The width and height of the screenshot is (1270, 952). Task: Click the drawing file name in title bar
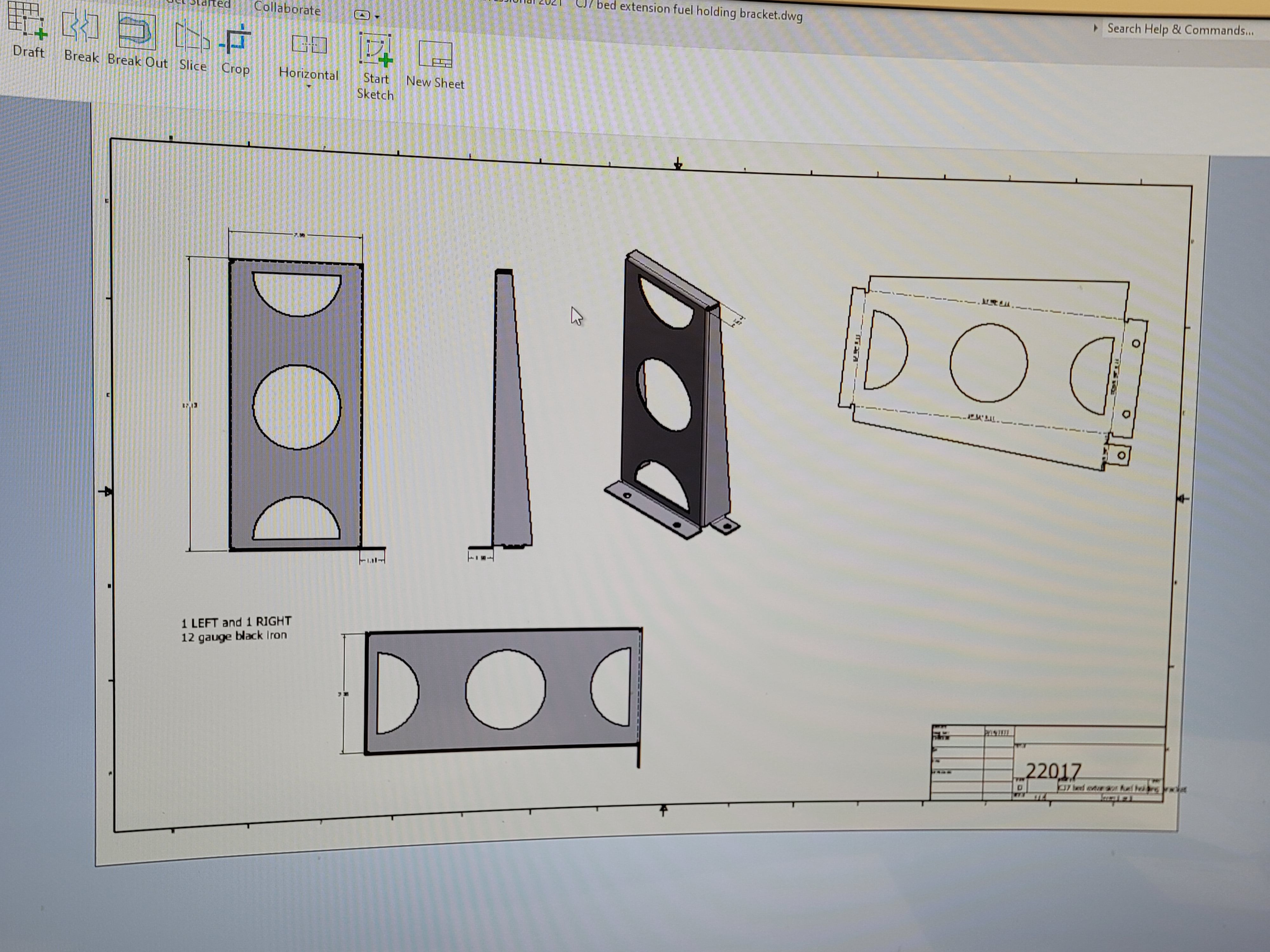(x=689, y=11)
